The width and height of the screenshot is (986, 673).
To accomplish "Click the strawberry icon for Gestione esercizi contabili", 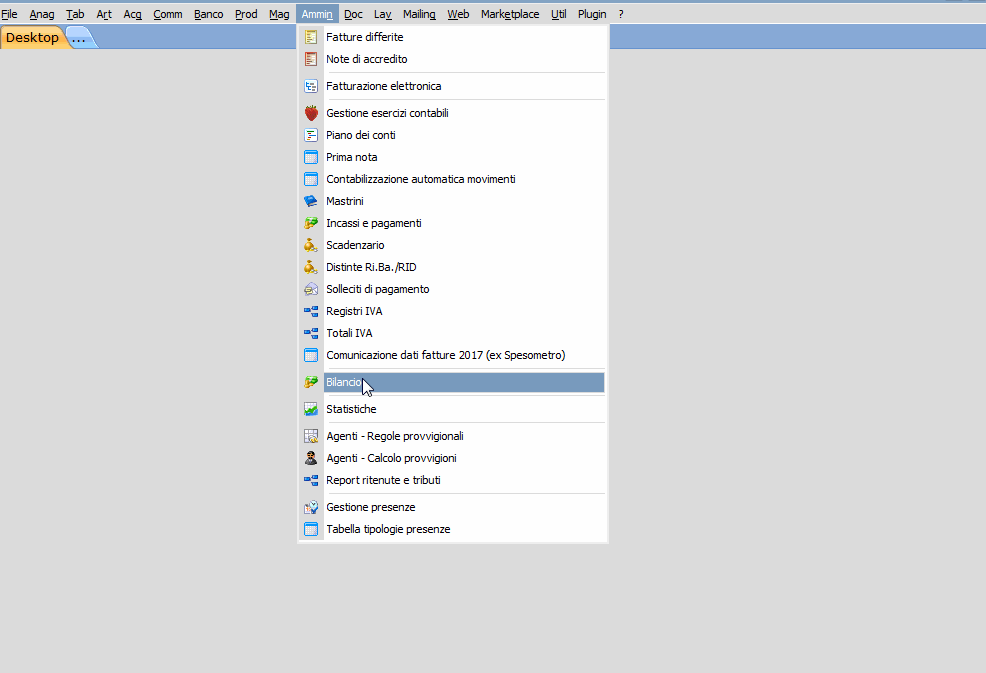I will (311, 113).
